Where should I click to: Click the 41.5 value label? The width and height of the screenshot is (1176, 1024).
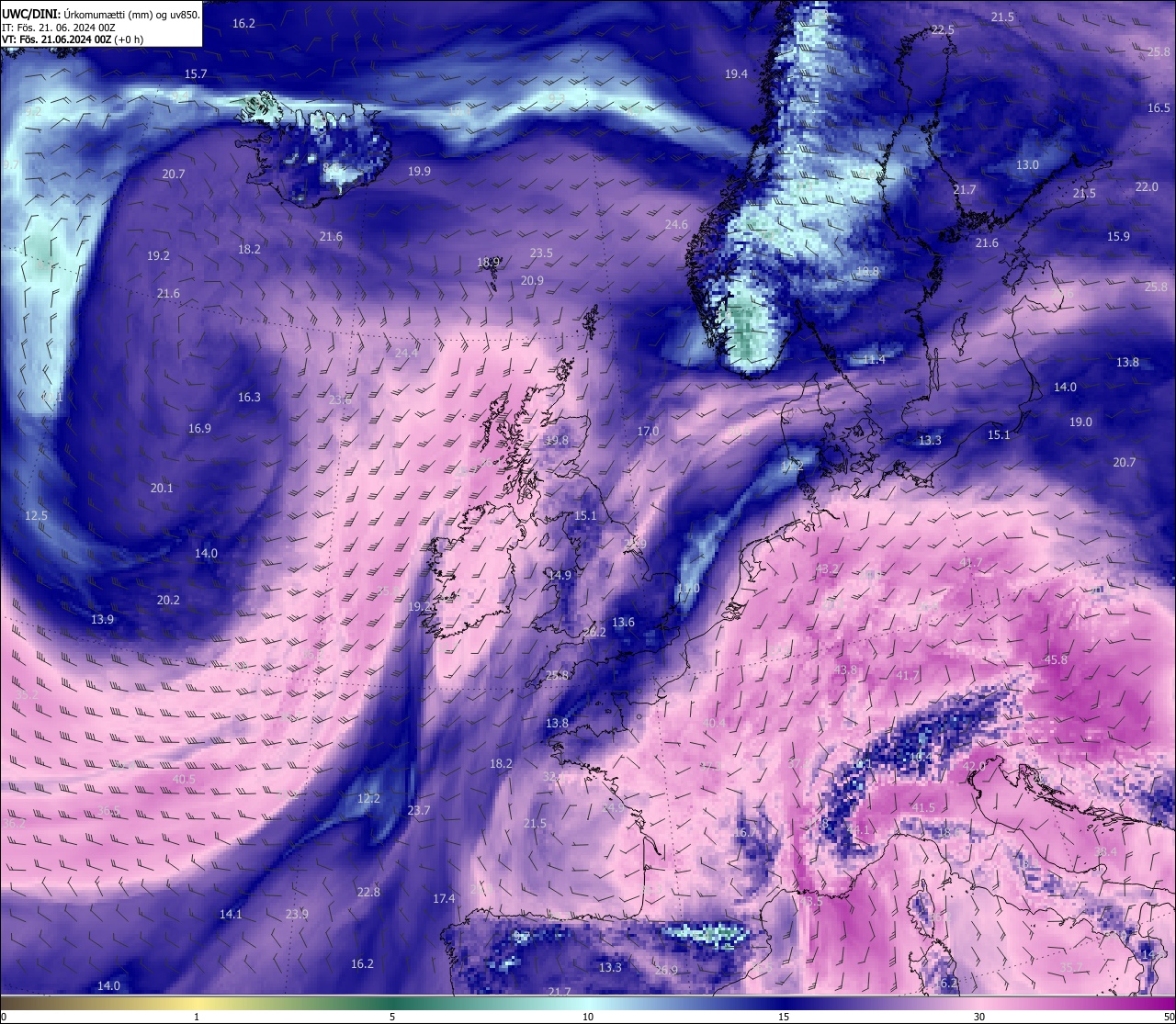[x=923, y=807]
